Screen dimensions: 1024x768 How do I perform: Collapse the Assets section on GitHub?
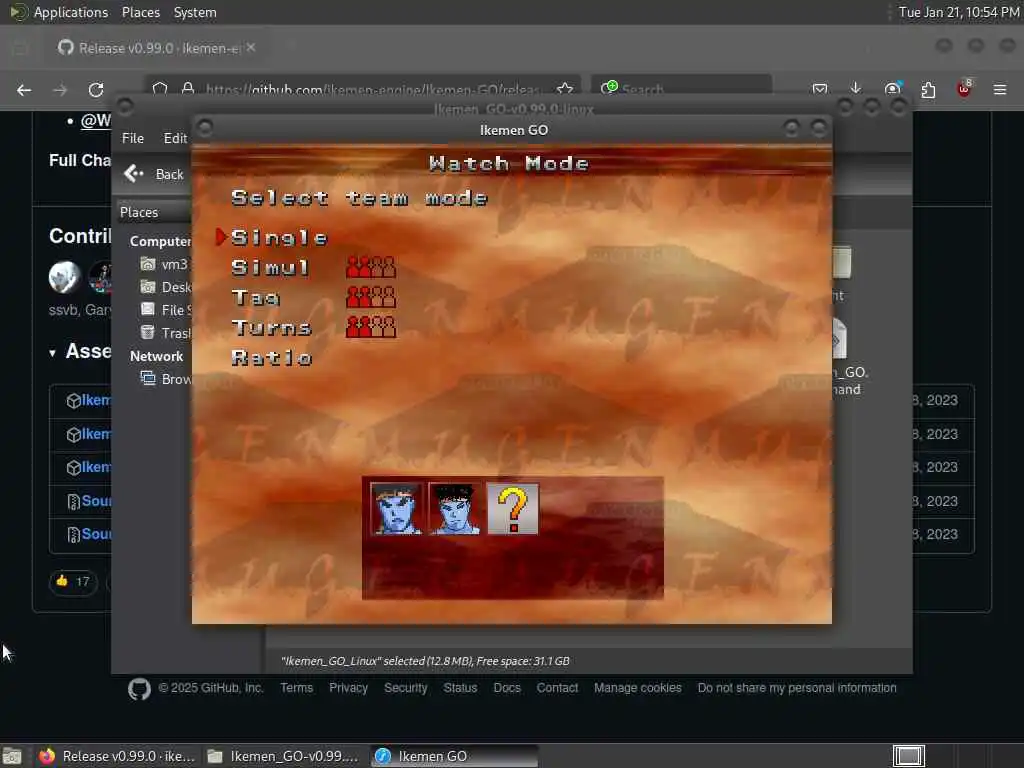(x=52, y=353)
